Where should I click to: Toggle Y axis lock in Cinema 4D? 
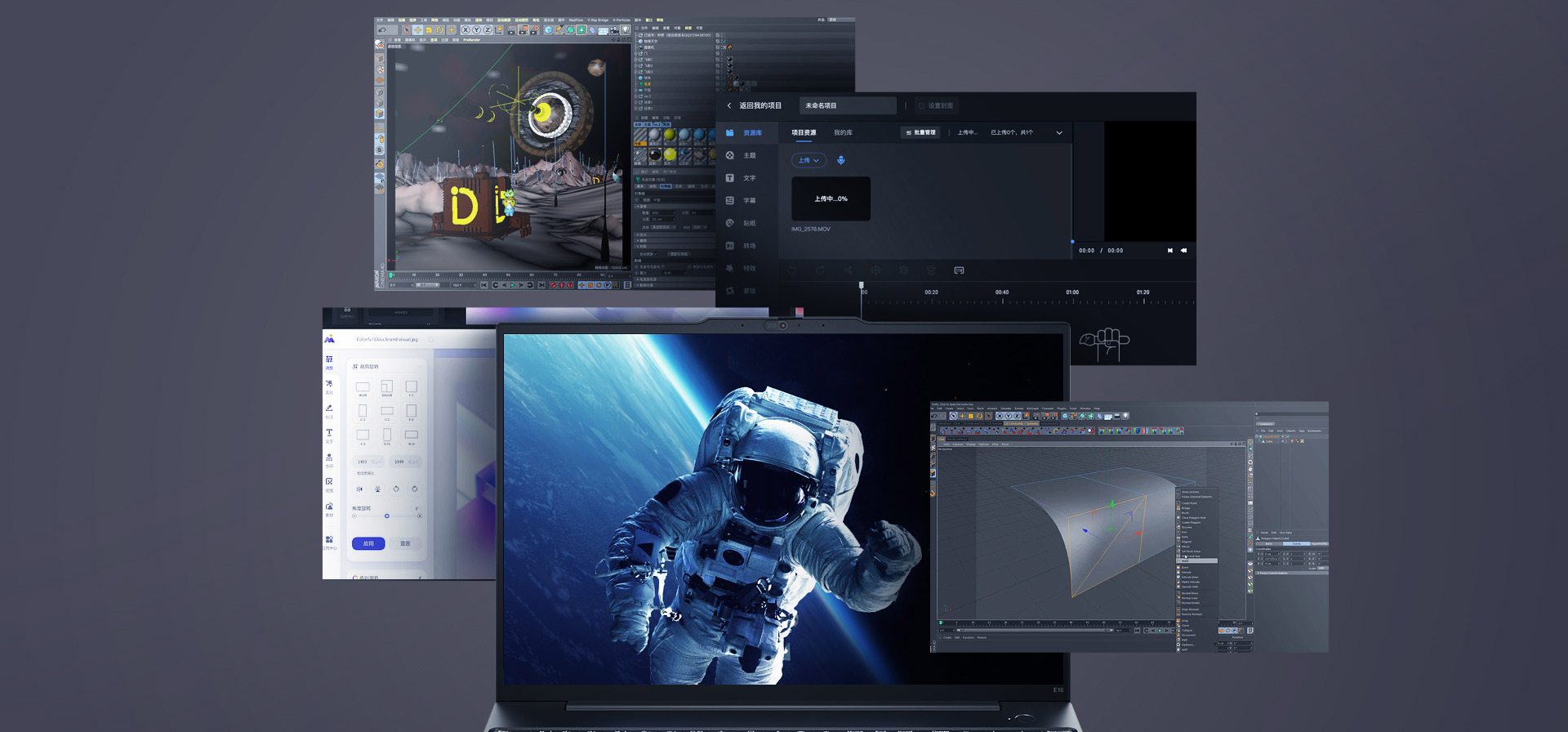coord(476,30)
